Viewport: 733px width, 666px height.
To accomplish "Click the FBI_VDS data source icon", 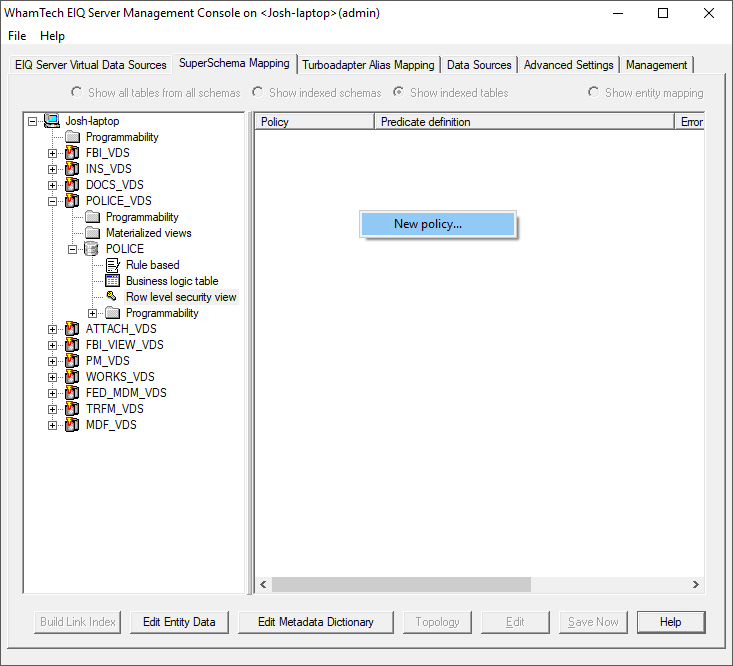I will coord(72,153).
